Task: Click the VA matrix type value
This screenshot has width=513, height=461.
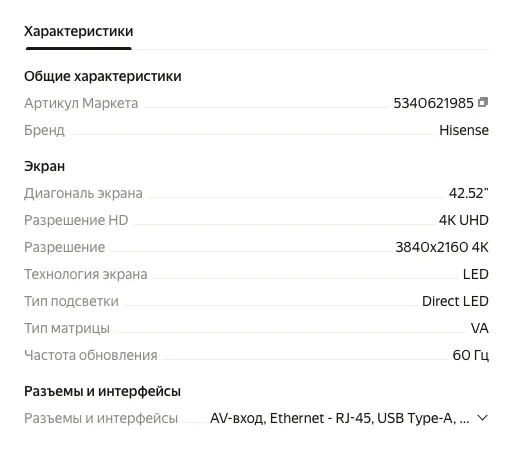Action: pyautogui.click(x=480, y=328)
